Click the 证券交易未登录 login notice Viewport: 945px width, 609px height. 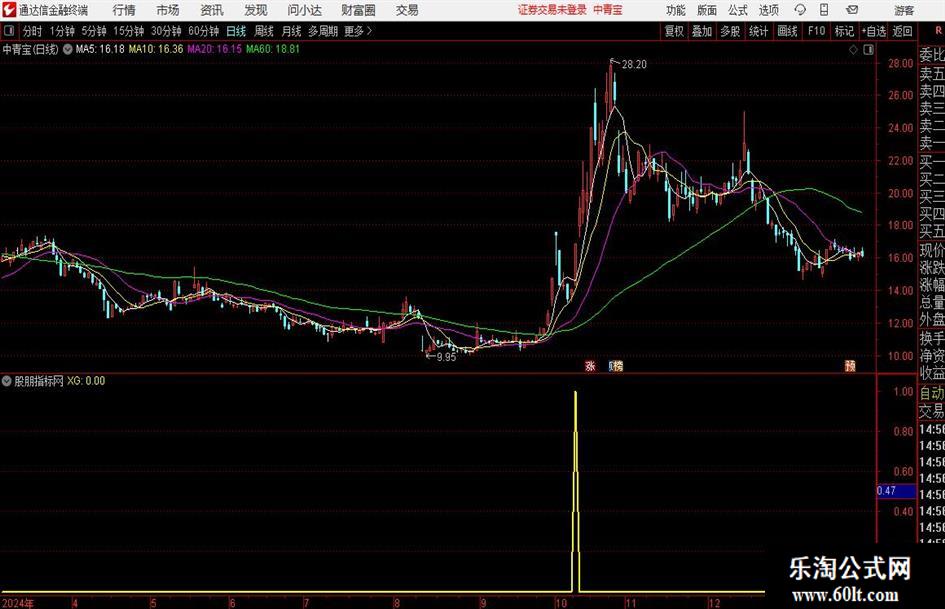coord(552,10)
